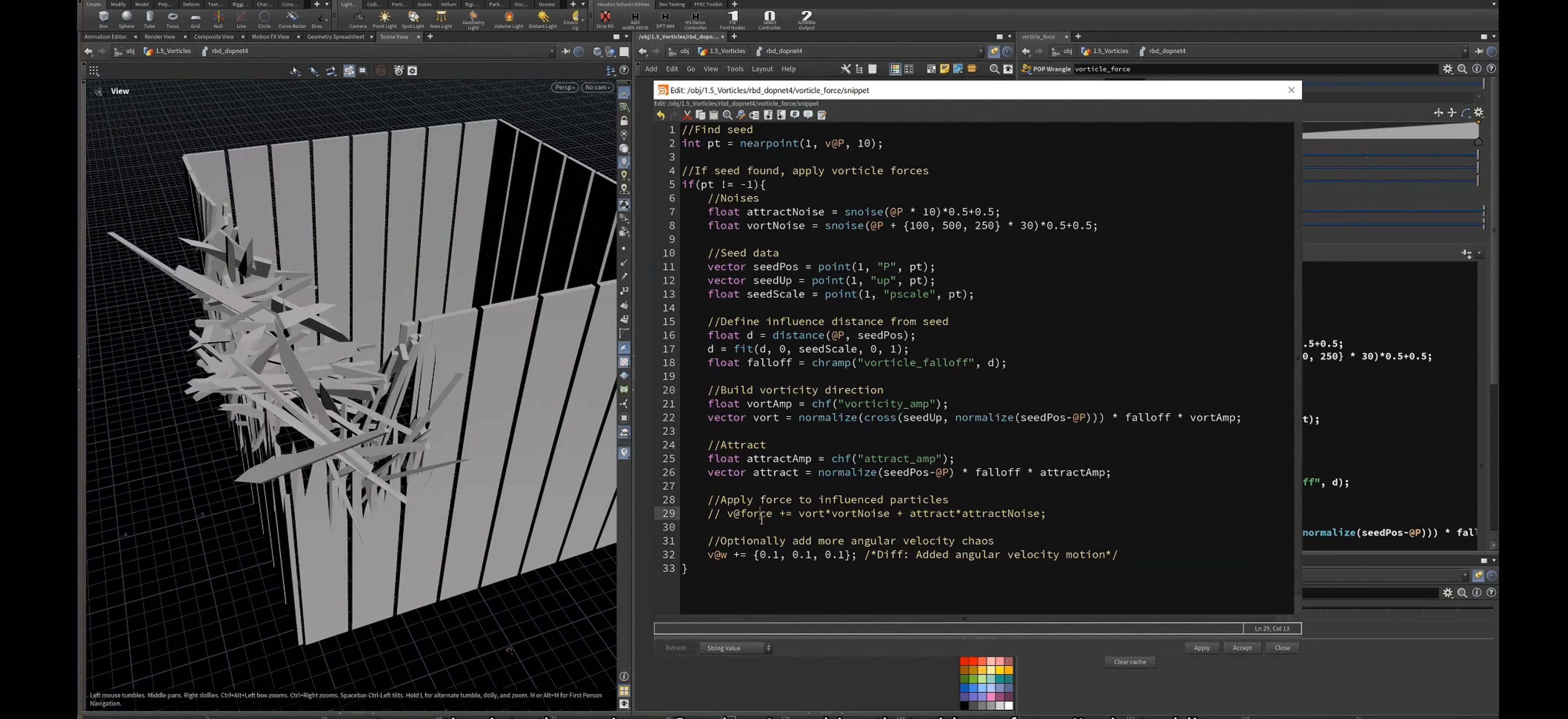Add a Point Light from the shelf

click(x=384, y=19)
